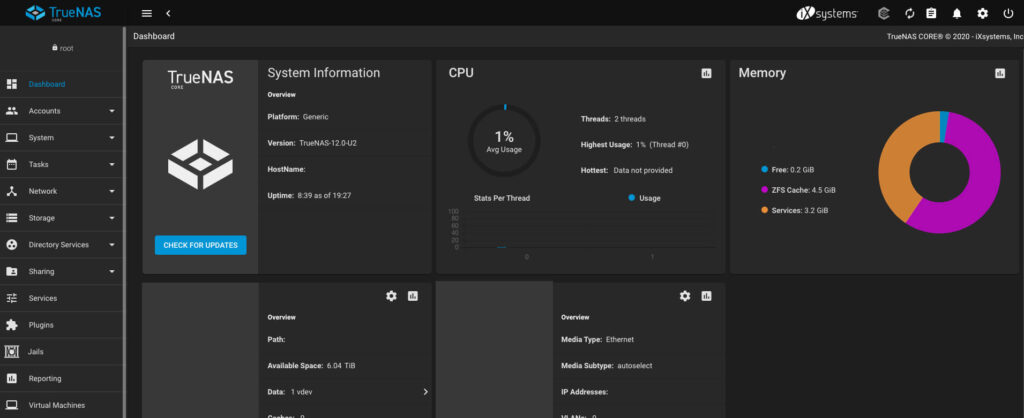Expand the Tasks menu arrow
The image size is (1024, 418).
point(112,165)
